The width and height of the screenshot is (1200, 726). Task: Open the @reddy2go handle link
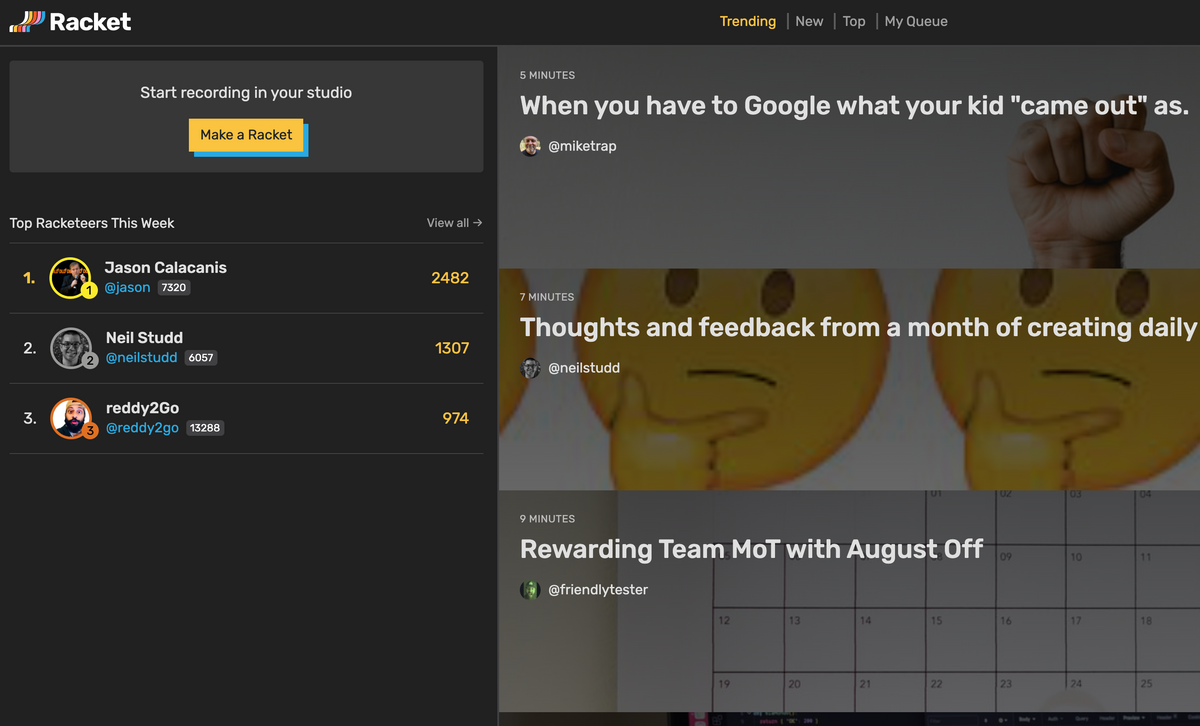142,428
